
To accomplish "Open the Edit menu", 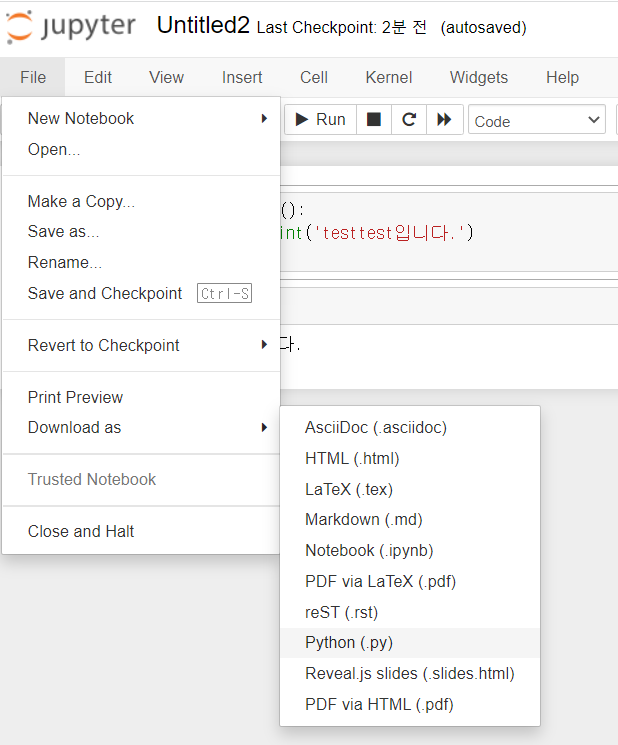I will [x=98, y=77].
